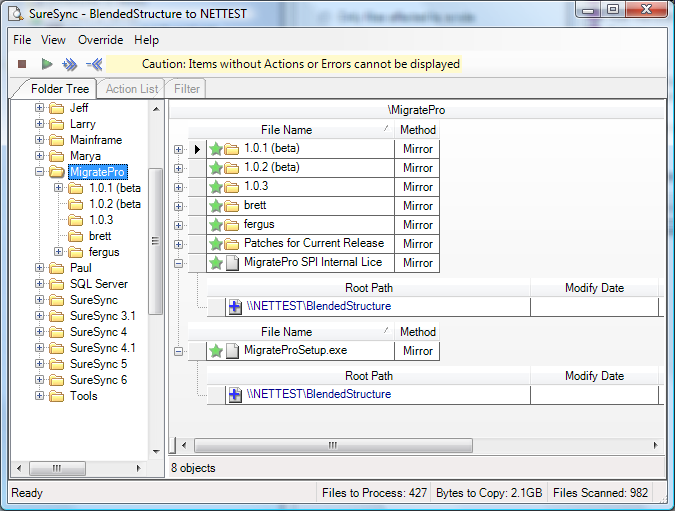Image resolution: width=675 pixels, height=511 pixels.
Task: Collapse the MigratePro tree node
Action: (x=40, y=172)
